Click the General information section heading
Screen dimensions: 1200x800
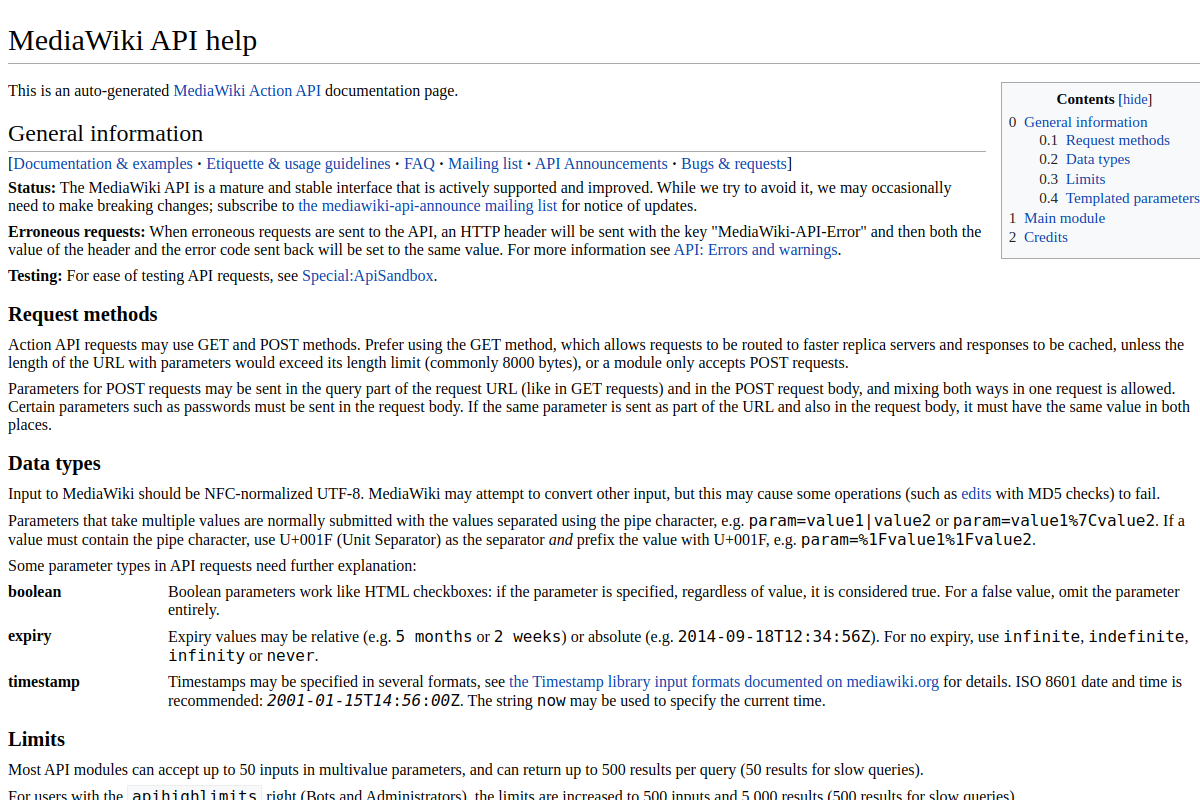tap(106, 133)
